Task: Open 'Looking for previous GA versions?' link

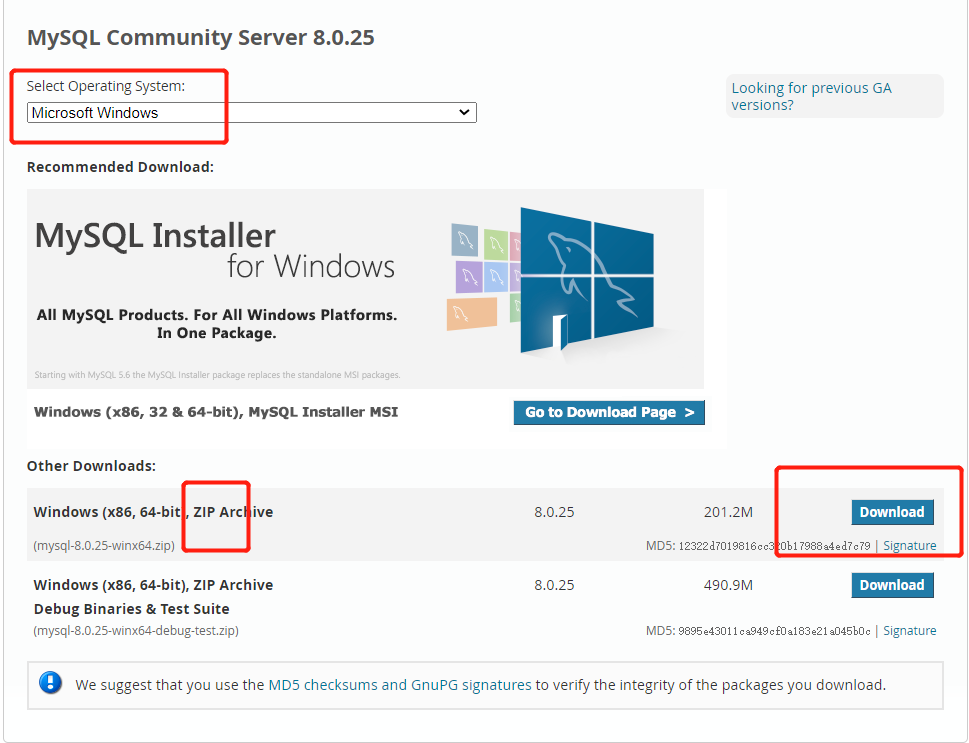Action: (811, 96)
